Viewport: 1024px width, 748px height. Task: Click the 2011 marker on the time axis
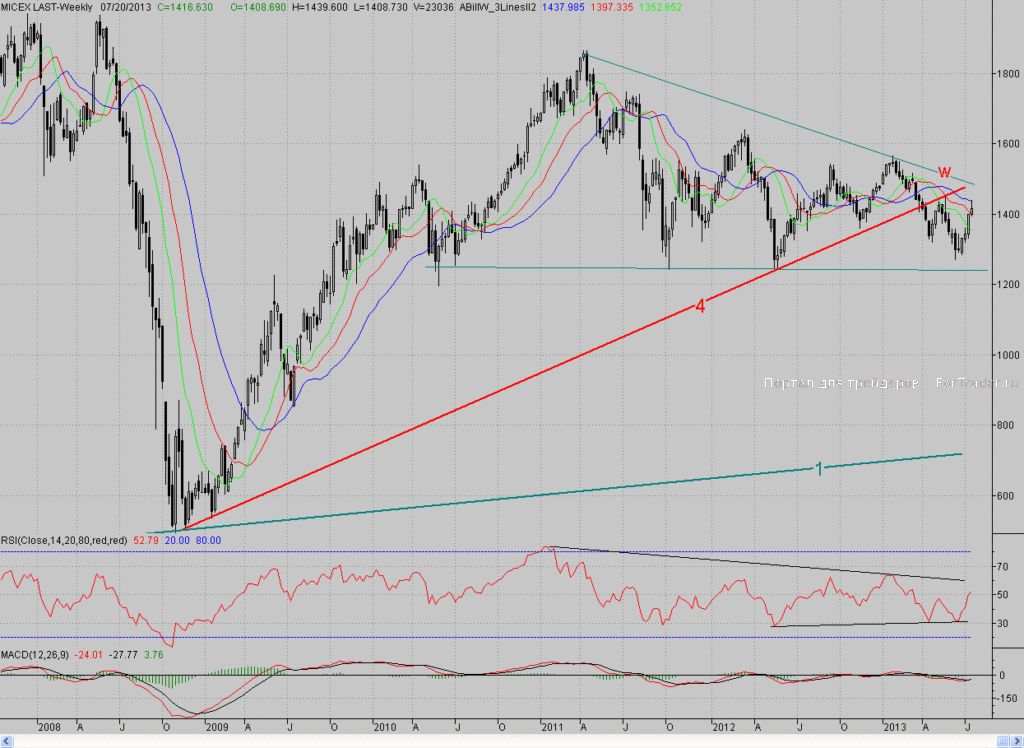(552, 727)
